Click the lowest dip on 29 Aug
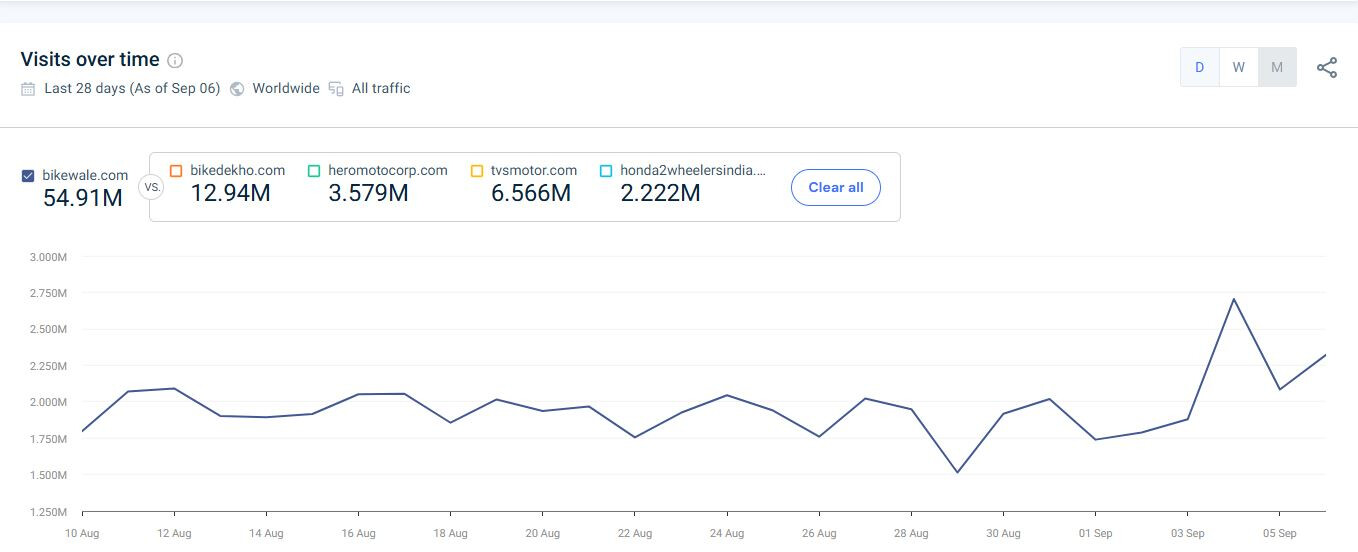This screenshot has height=552, width=1358. [957, 472]
